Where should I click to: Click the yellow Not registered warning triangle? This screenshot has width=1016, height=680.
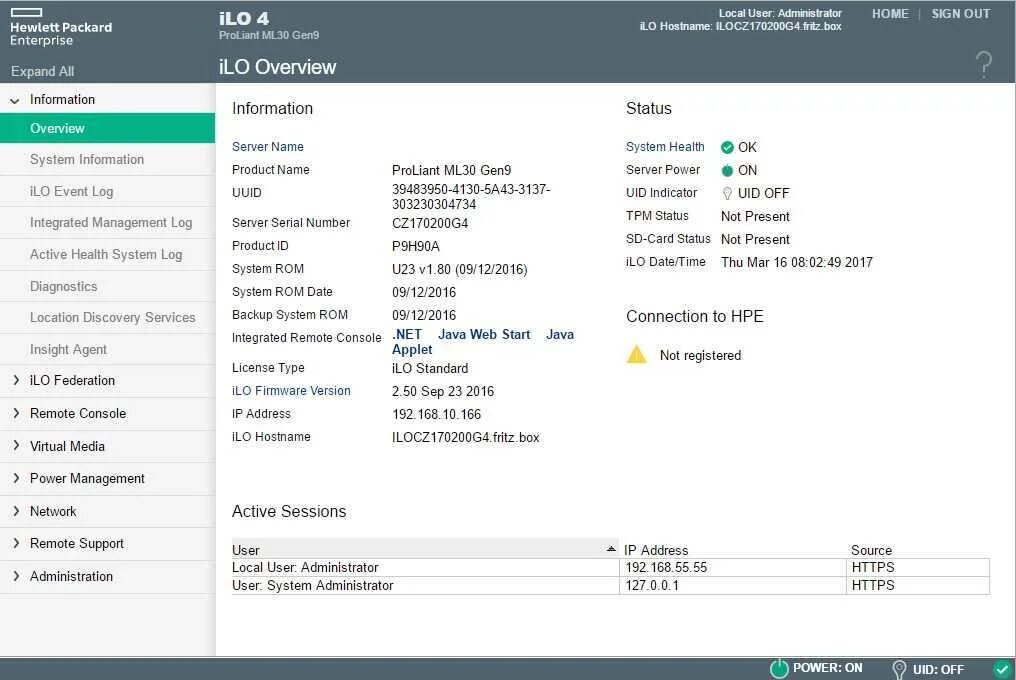[x=636, y=355]
